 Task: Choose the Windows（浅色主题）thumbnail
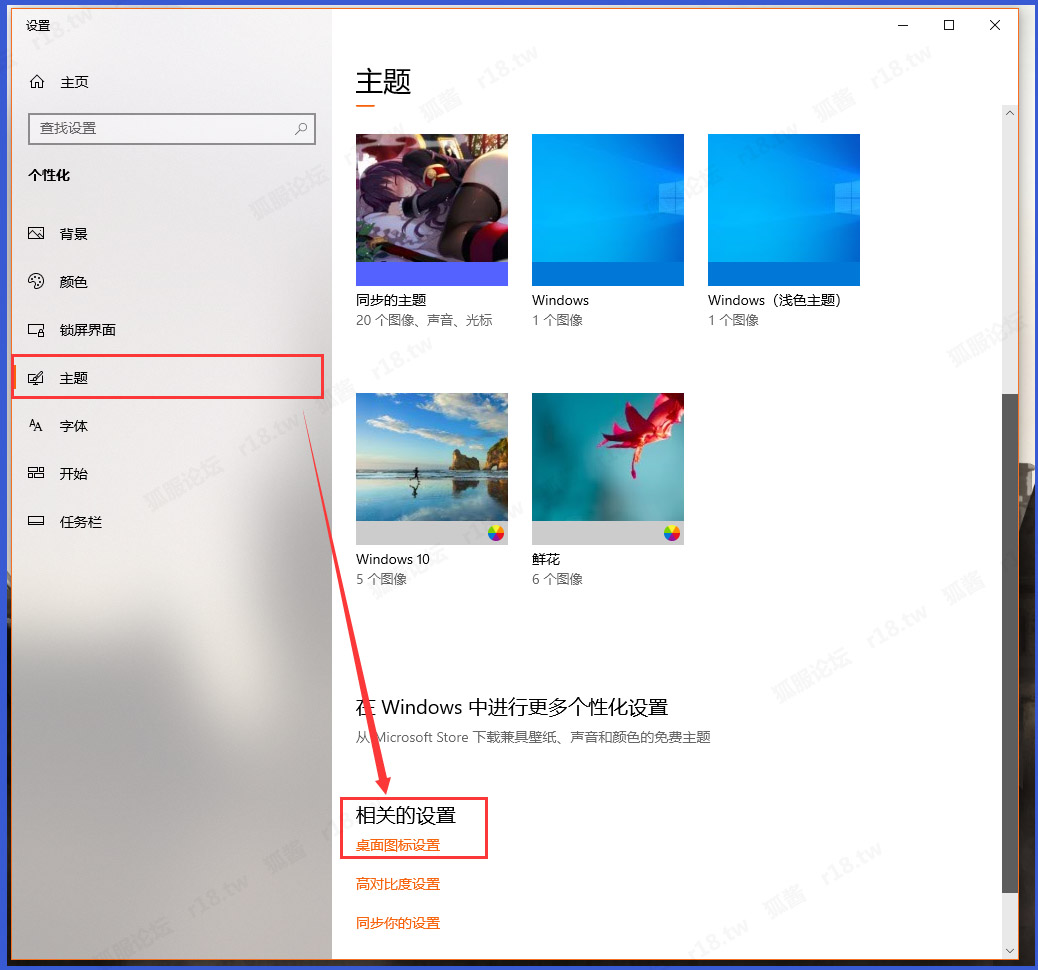[x=784, y=210]
